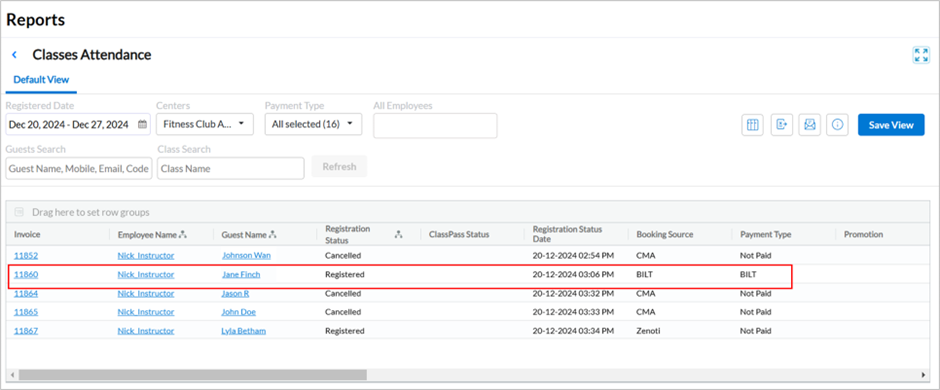Sort by Registration Status Date column header
Image resolution: width=940 pixels, height=390 pixels.
(x=568, y=234)
